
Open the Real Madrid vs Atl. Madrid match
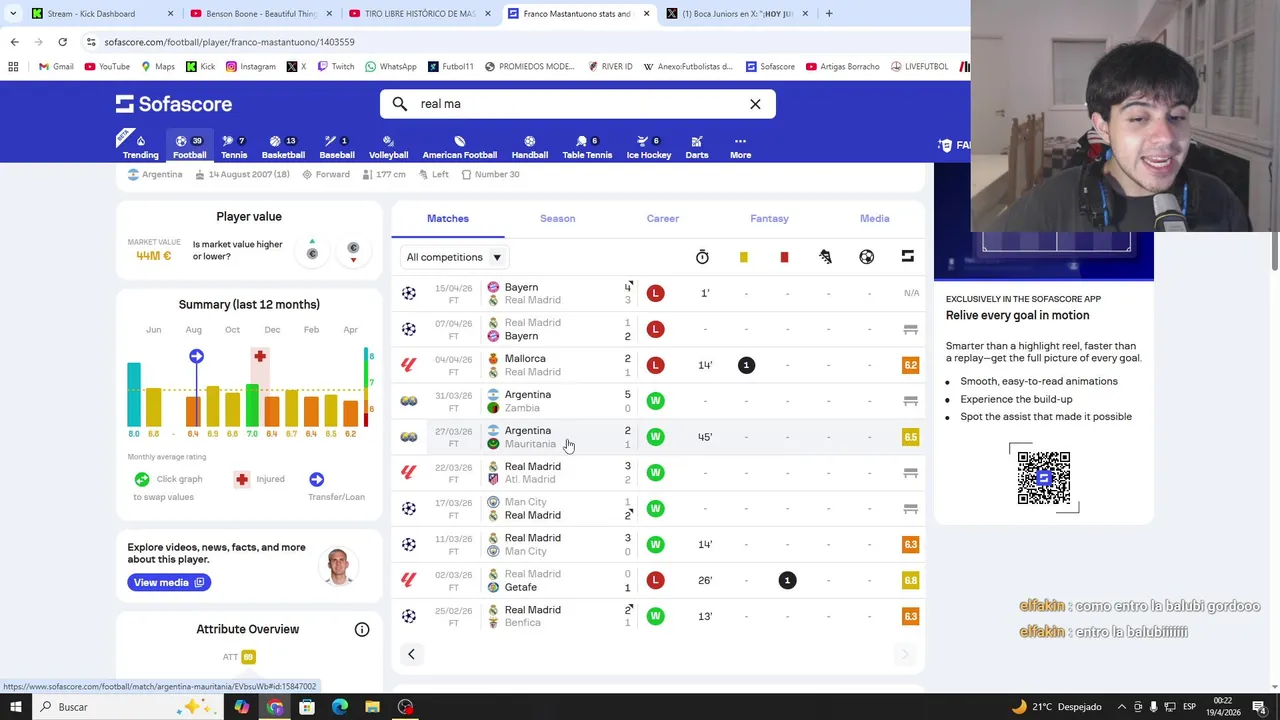[658, 472]
